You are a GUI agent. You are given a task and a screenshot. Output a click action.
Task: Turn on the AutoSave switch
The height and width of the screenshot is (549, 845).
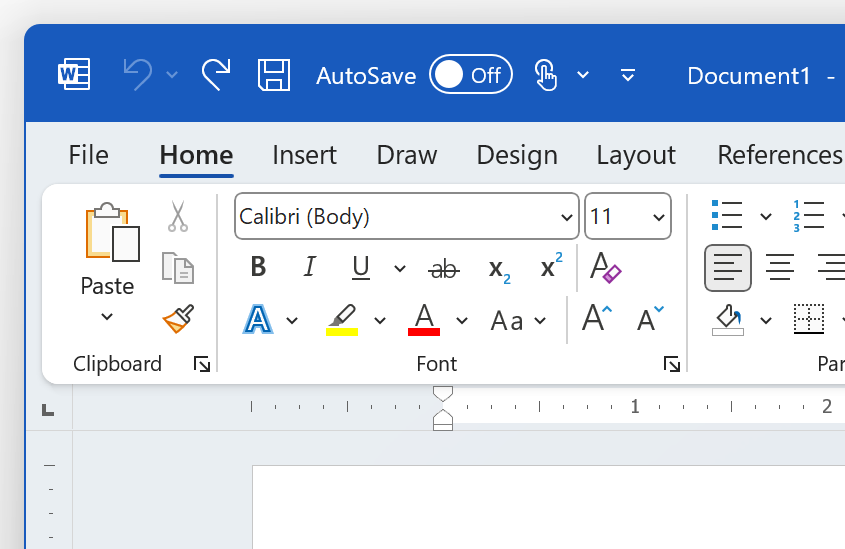tap(470, 75)
